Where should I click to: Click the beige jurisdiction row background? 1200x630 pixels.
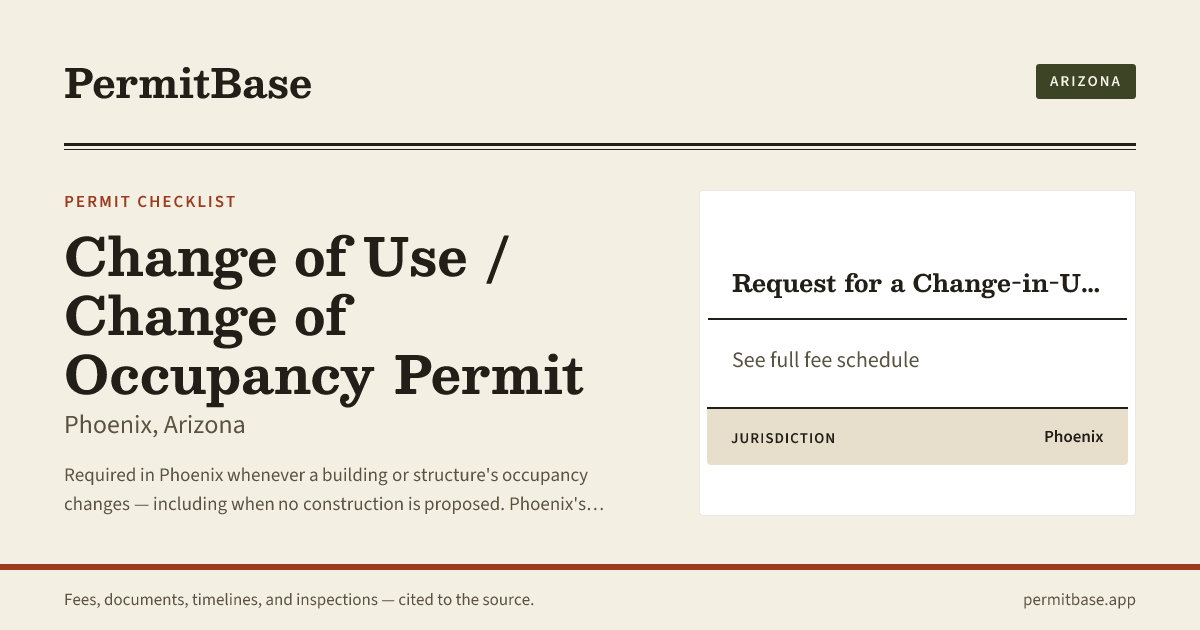tap(917, 437)
